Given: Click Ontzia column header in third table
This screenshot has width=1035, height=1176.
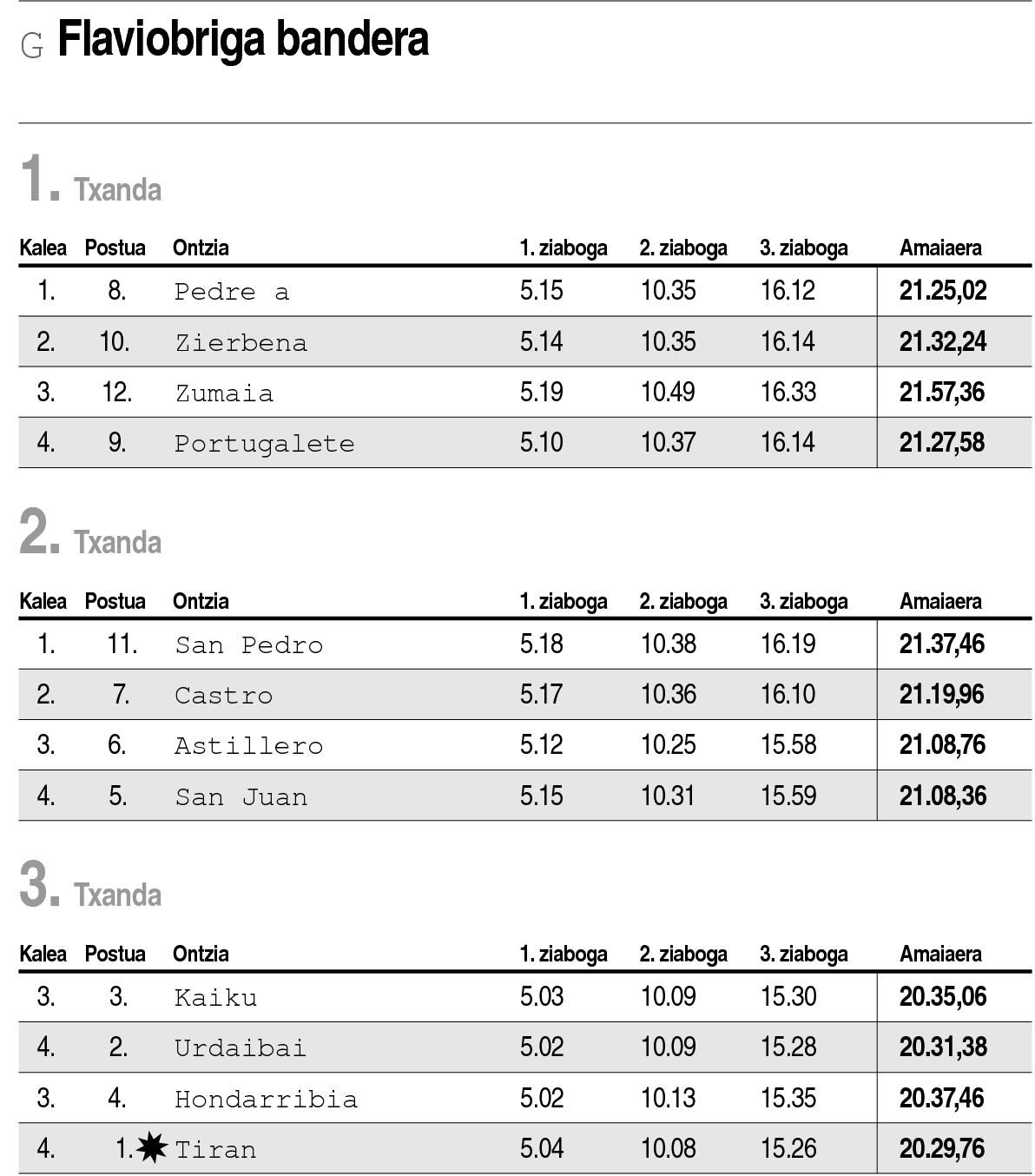Looking at the screenshot, I should click(x=201, y=954).
